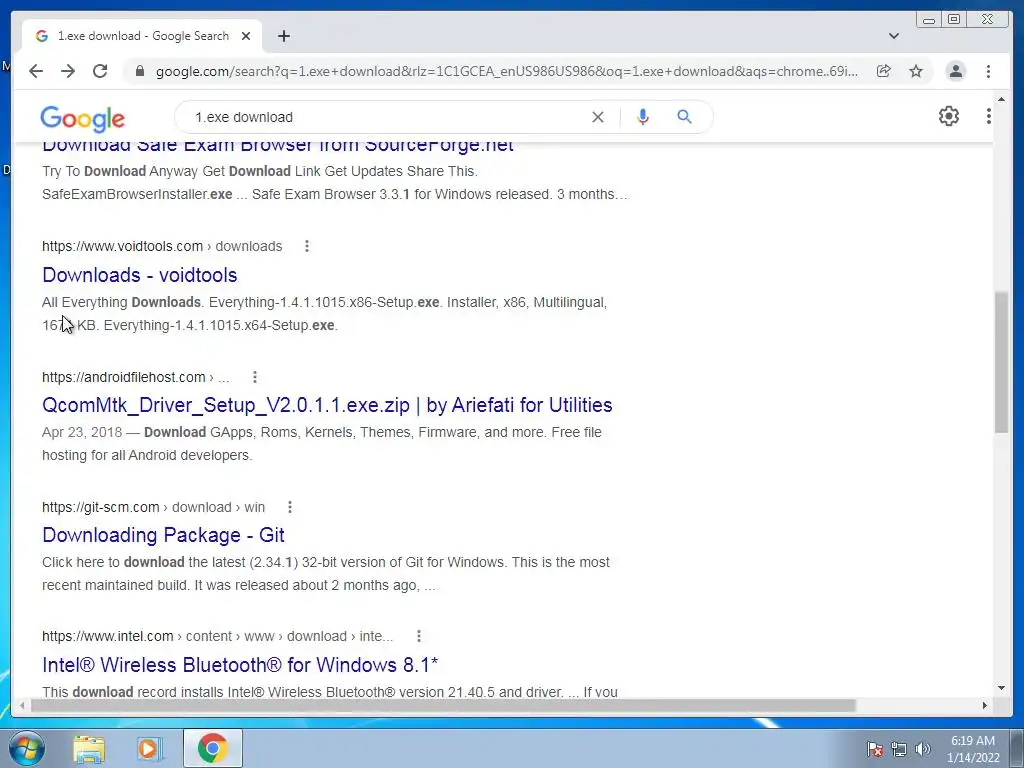
Task: Select Chrome icon in taskbar
Action: click(212, 748)
